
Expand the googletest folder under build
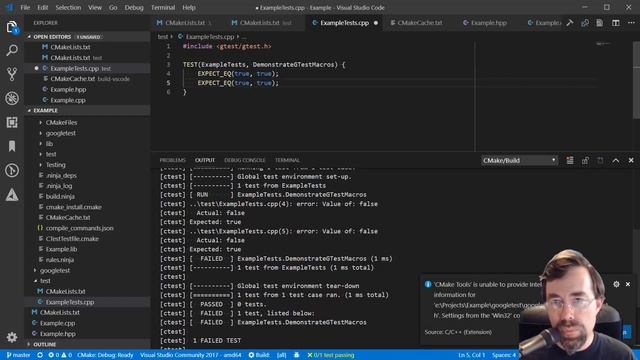click(60, 133)
